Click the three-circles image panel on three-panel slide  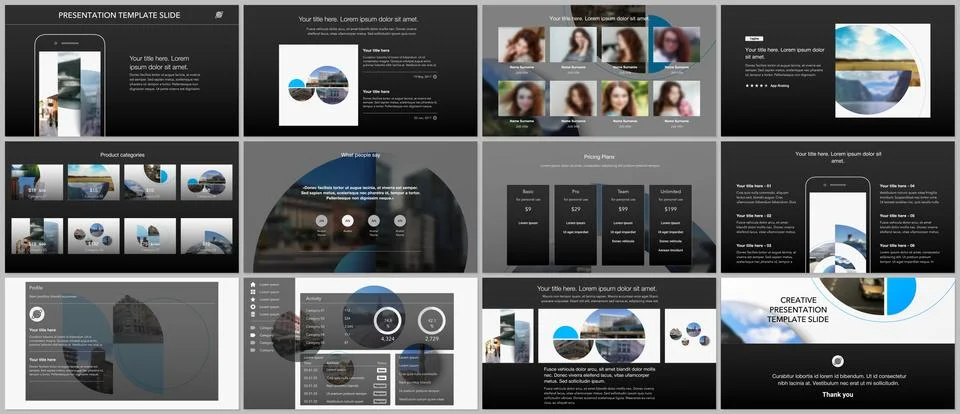pyautogui.click(x=690, y=336)
